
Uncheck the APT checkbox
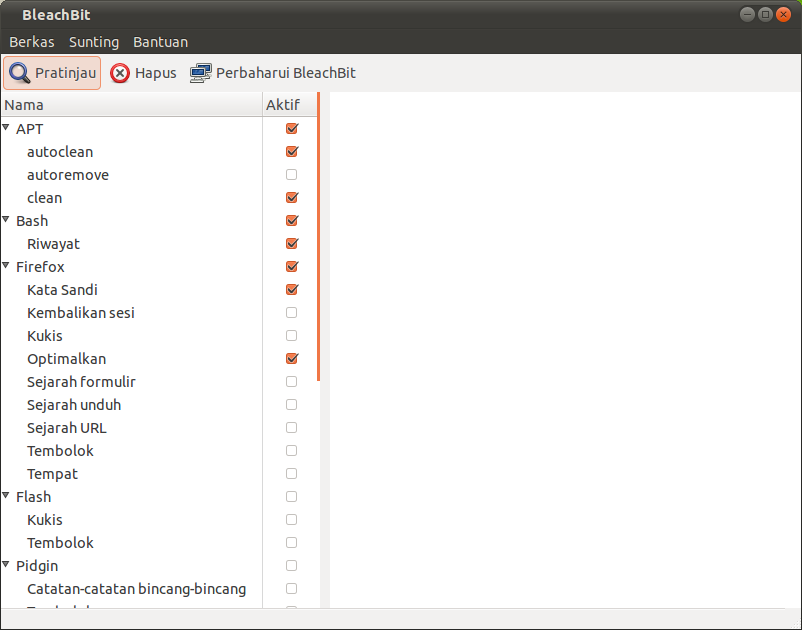point(292,128)
